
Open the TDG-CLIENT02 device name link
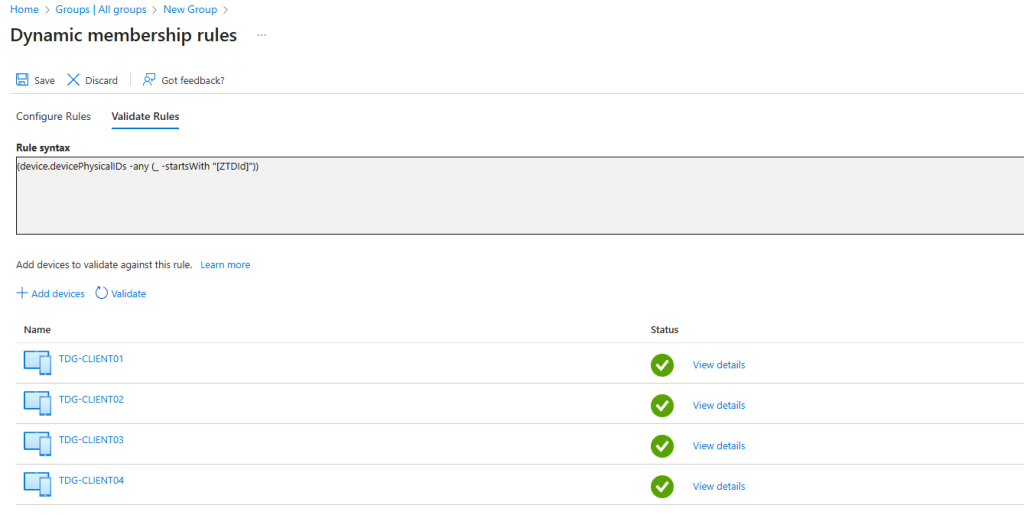(91, 399)
